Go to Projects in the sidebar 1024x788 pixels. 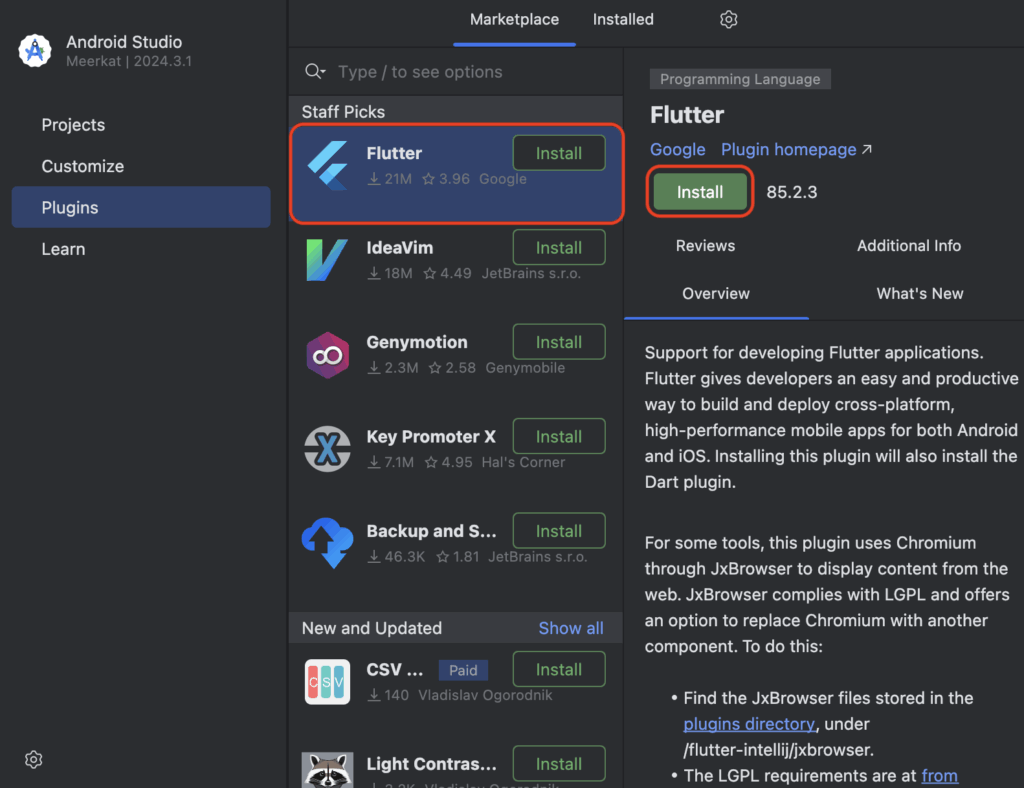pyautogui.click(x=73, y=125)
